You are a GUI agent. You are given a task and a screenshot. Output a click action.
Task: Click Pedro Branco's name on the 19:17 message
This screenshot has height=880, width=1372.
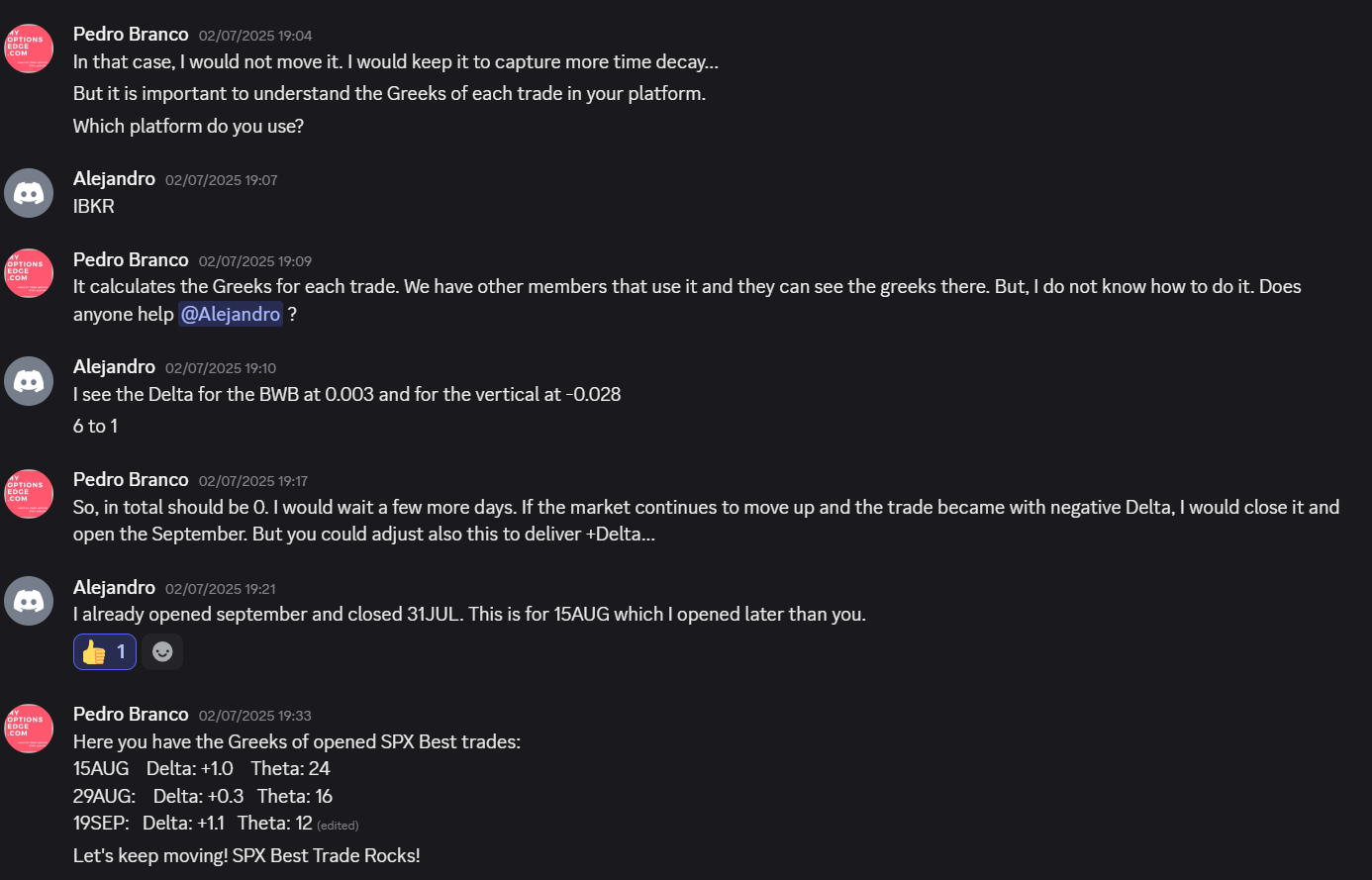131,480
